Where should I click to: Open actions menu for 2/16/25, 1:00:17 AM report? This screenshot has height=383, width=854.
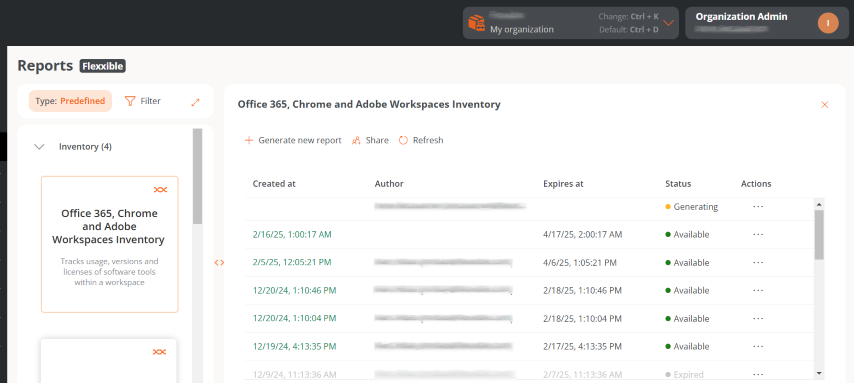coord(758,234)
